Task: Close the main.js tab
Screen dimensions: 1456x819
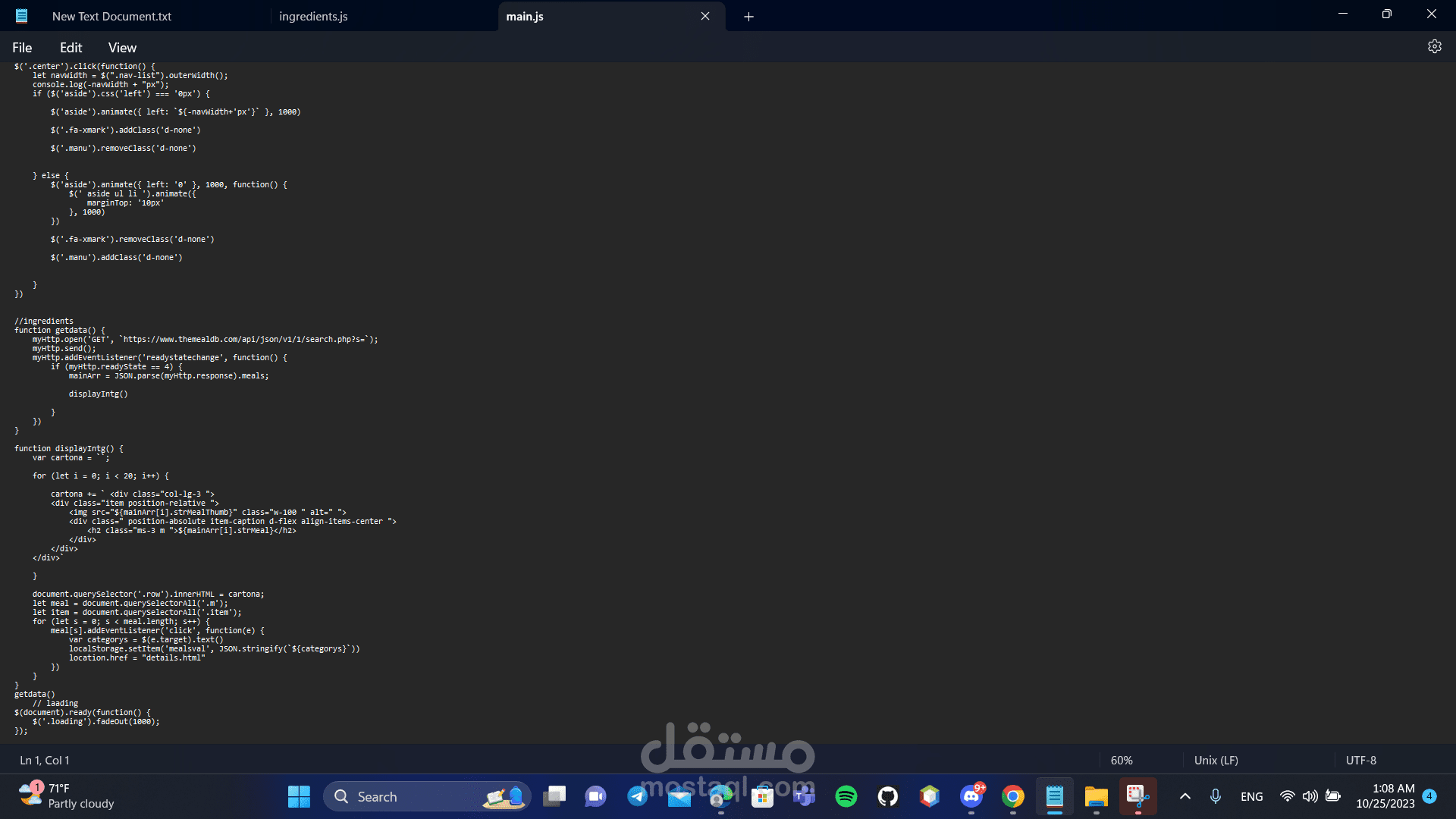Action: pos(705,17)
